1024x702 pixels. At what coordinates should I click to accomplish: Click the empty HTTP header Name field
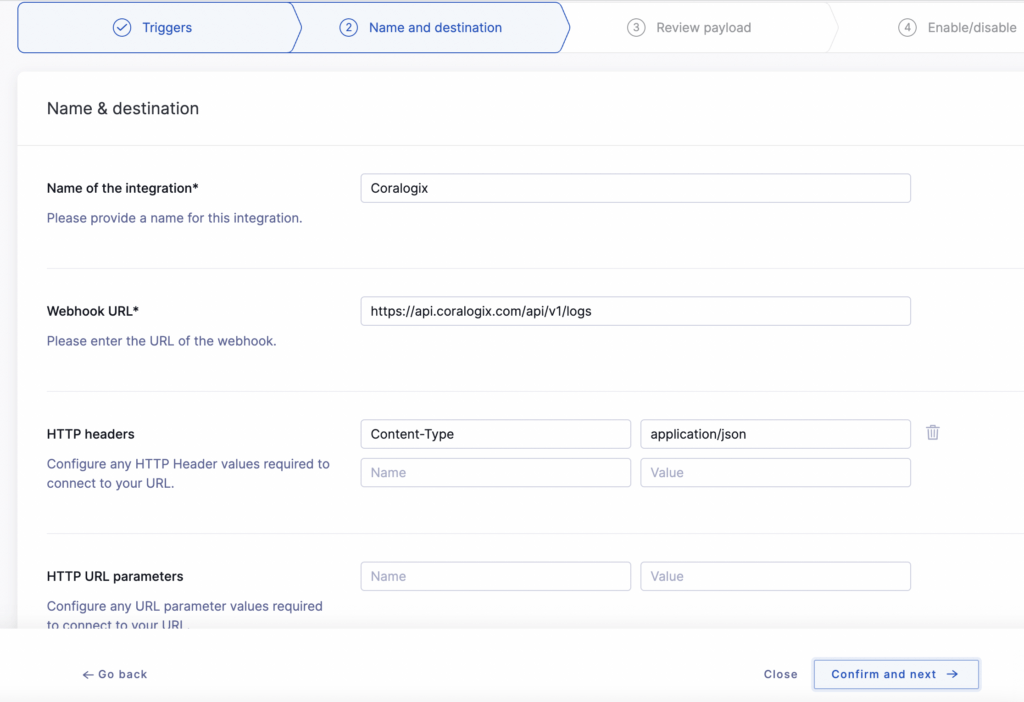(496, 473)
